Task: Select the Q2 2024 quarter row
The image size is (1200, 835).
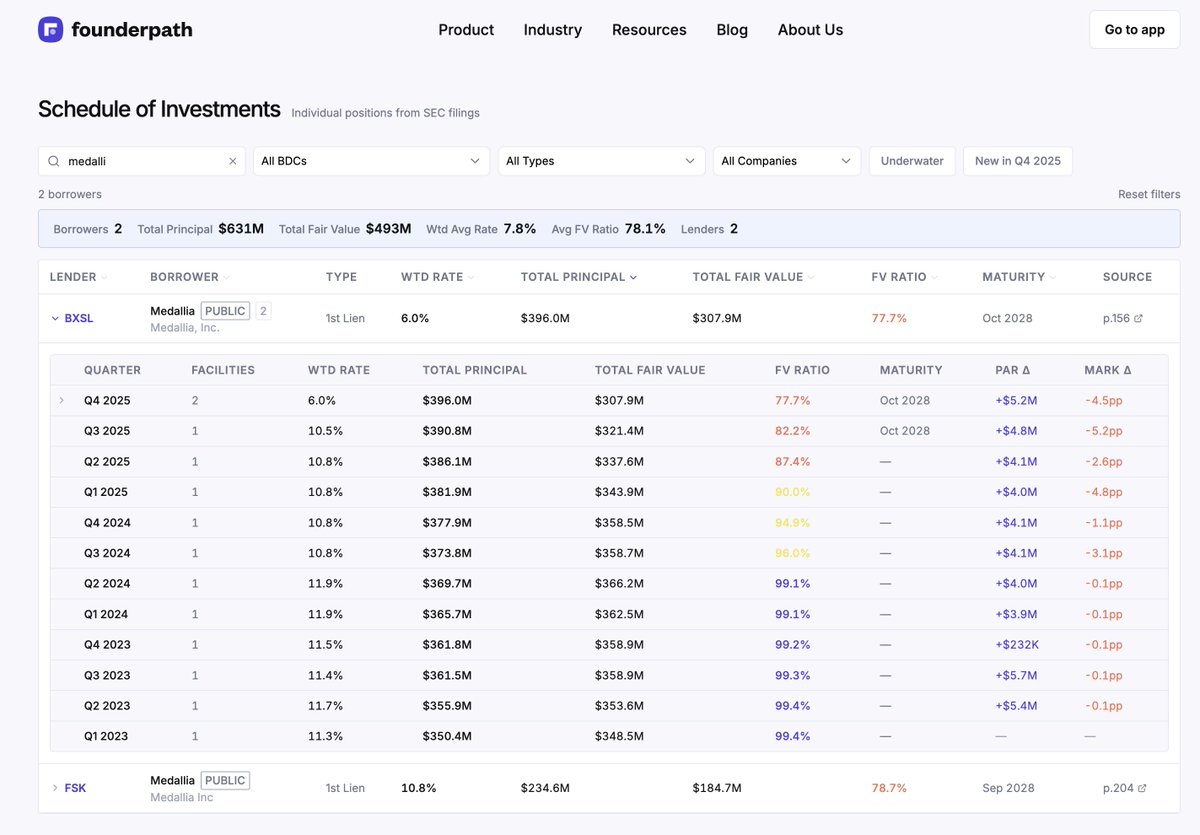Action: [609, 584]
